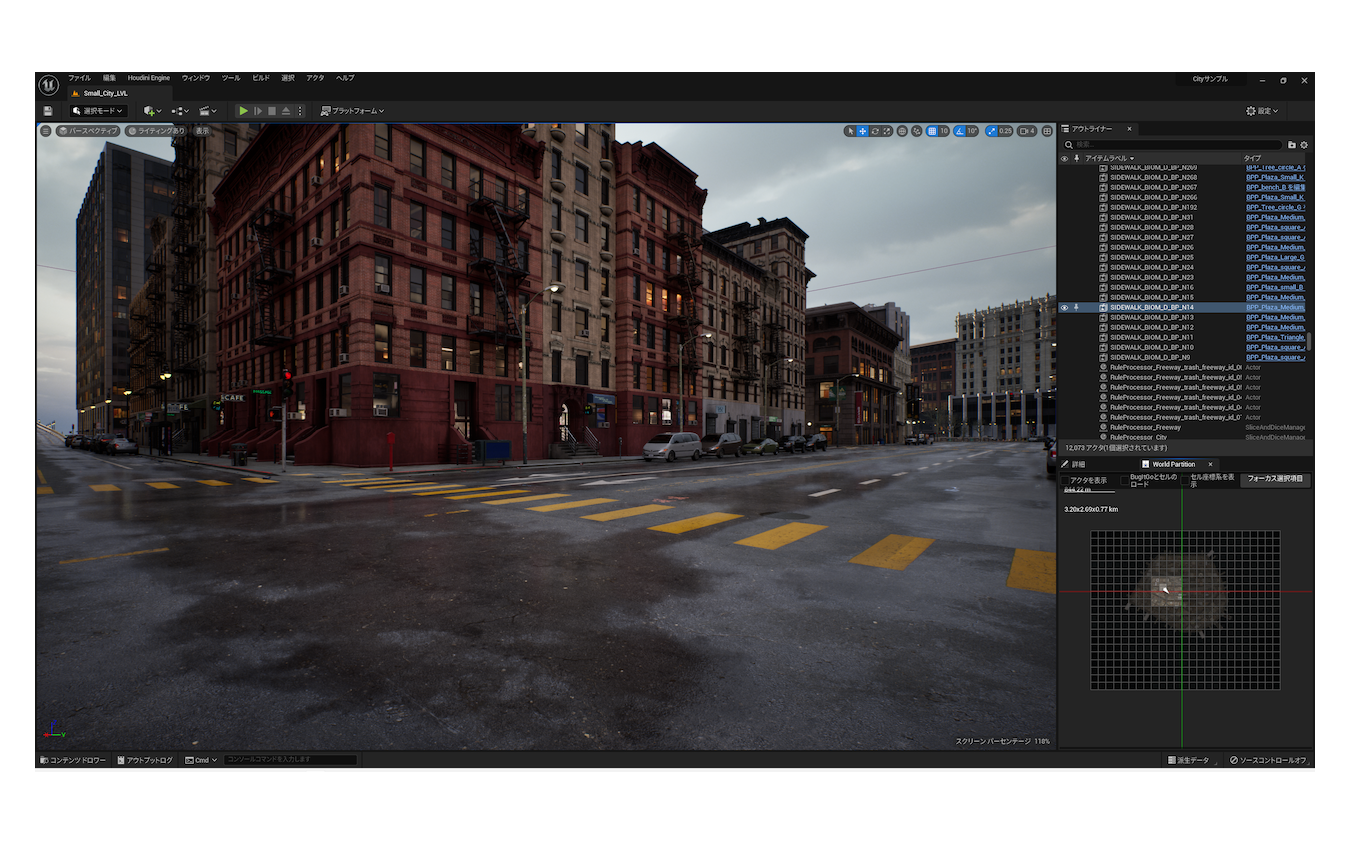Viewport: 1350px width, 844px height.
Task: Toggle world/local coordinate globe icon
Action: (902, 131)
